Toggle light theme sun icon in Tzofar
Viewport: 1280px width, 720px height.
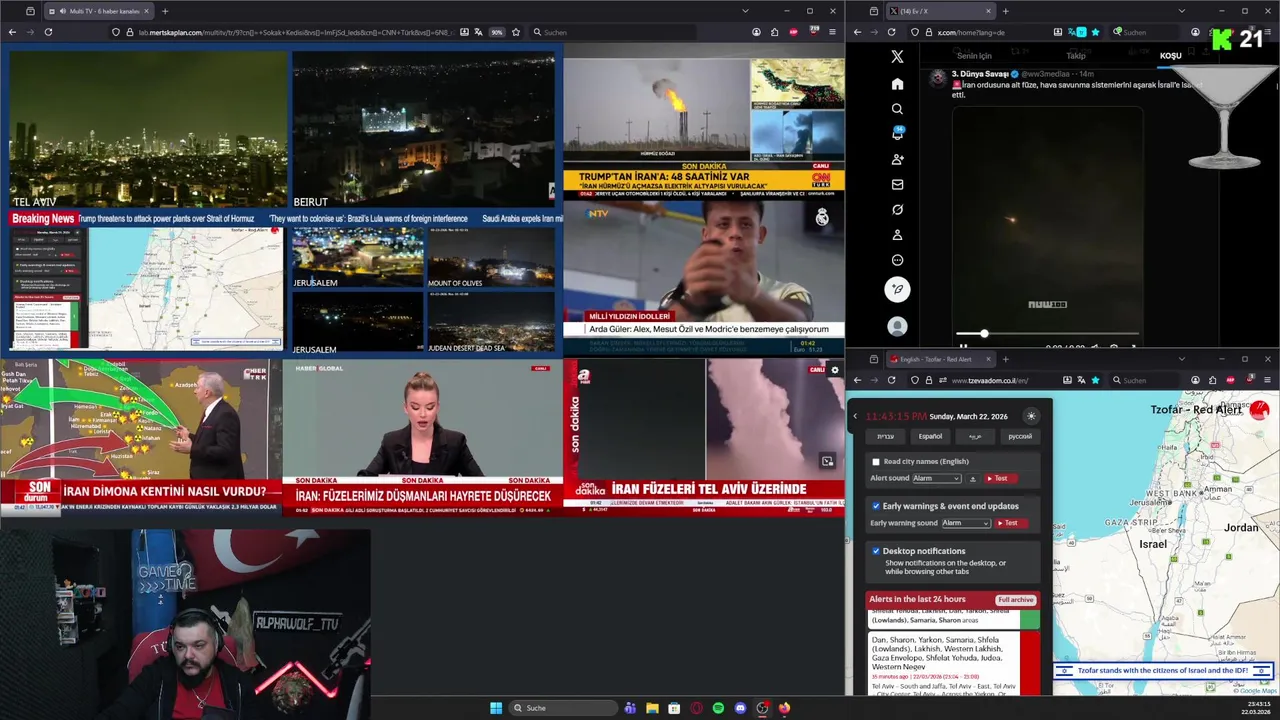click(1031, 416)
